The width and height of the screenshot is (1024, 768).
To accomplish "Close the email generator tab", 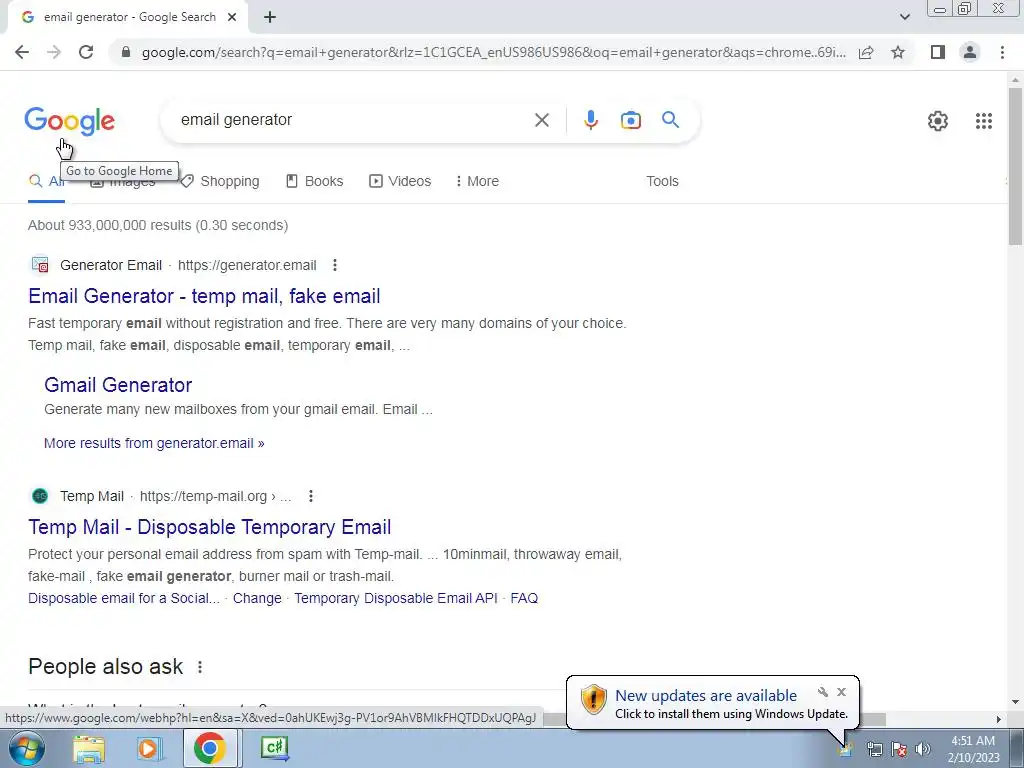I will coord(232,17).
